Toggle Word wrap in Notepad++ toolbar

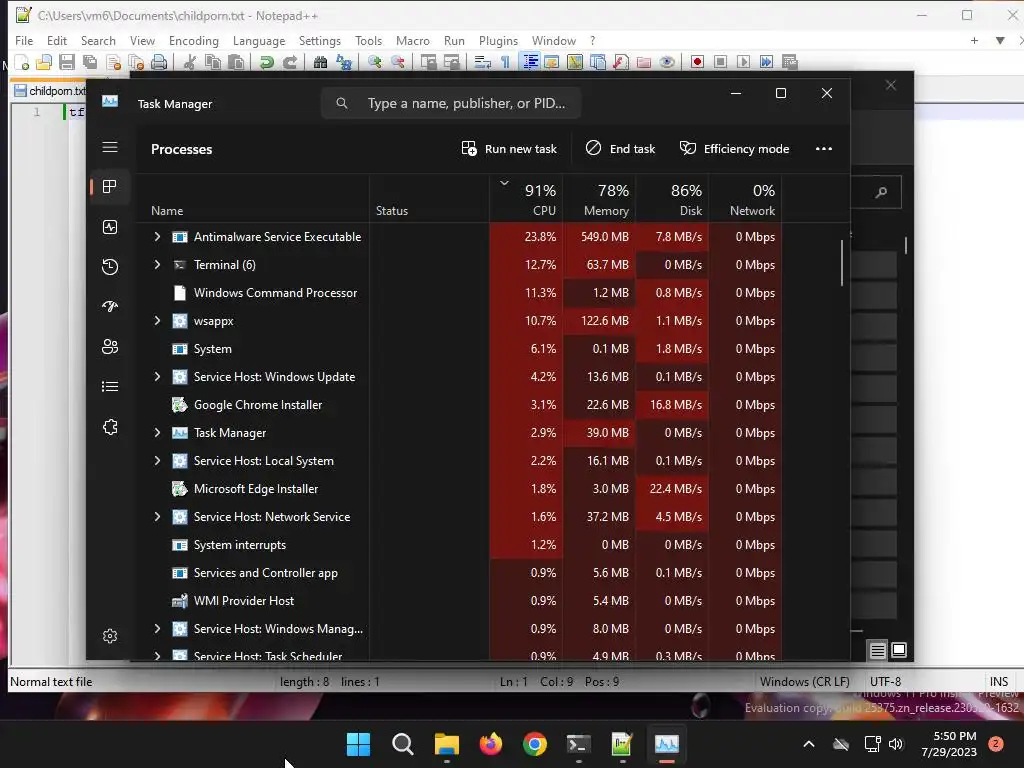(482, 62)
